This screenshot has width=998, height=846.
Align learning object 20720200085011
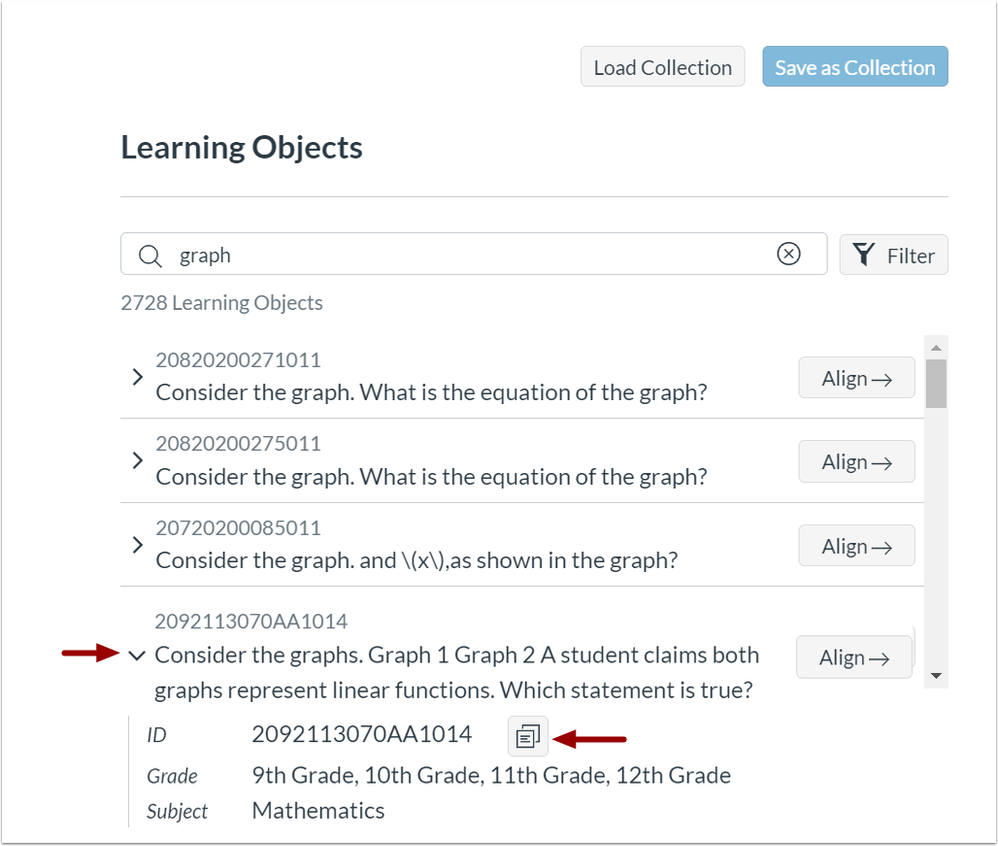point(856,546)
